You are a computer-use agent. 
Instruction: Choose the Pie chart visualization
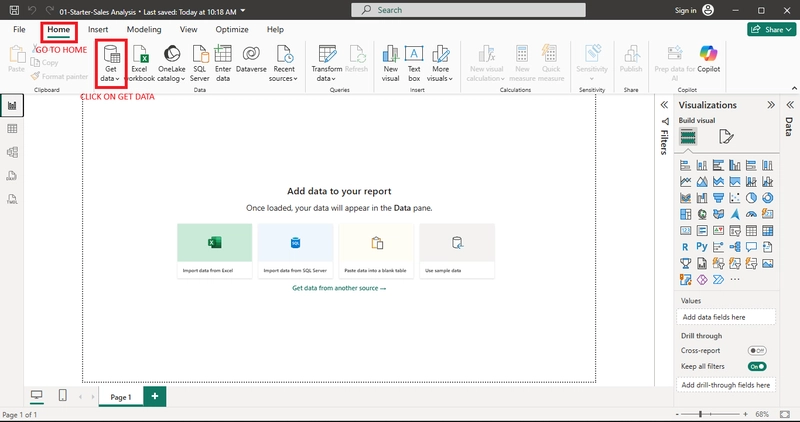[751, 198]
